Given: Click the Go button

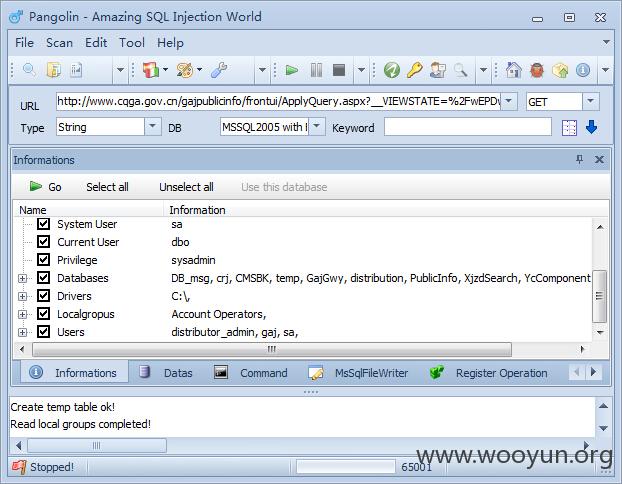Looking at the screenshot, I should pyautogui.click(x=45, y=187).
